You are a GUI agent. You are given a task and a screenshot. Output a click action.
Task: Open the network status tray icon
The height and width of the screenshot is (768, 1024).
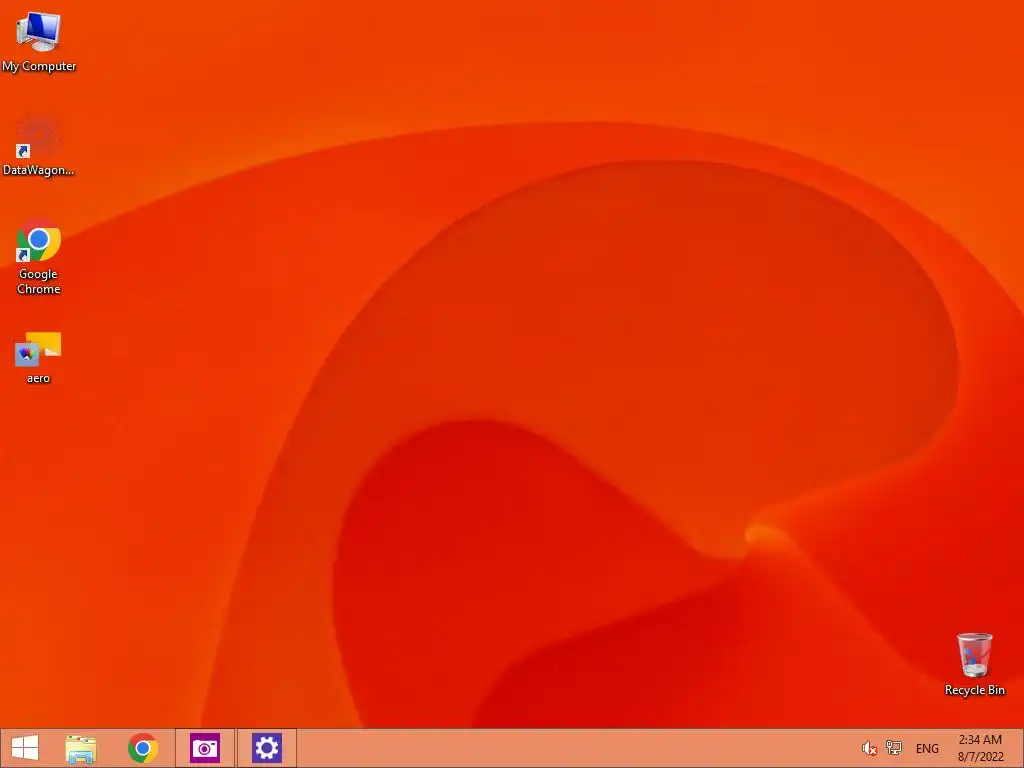[894, 748]
